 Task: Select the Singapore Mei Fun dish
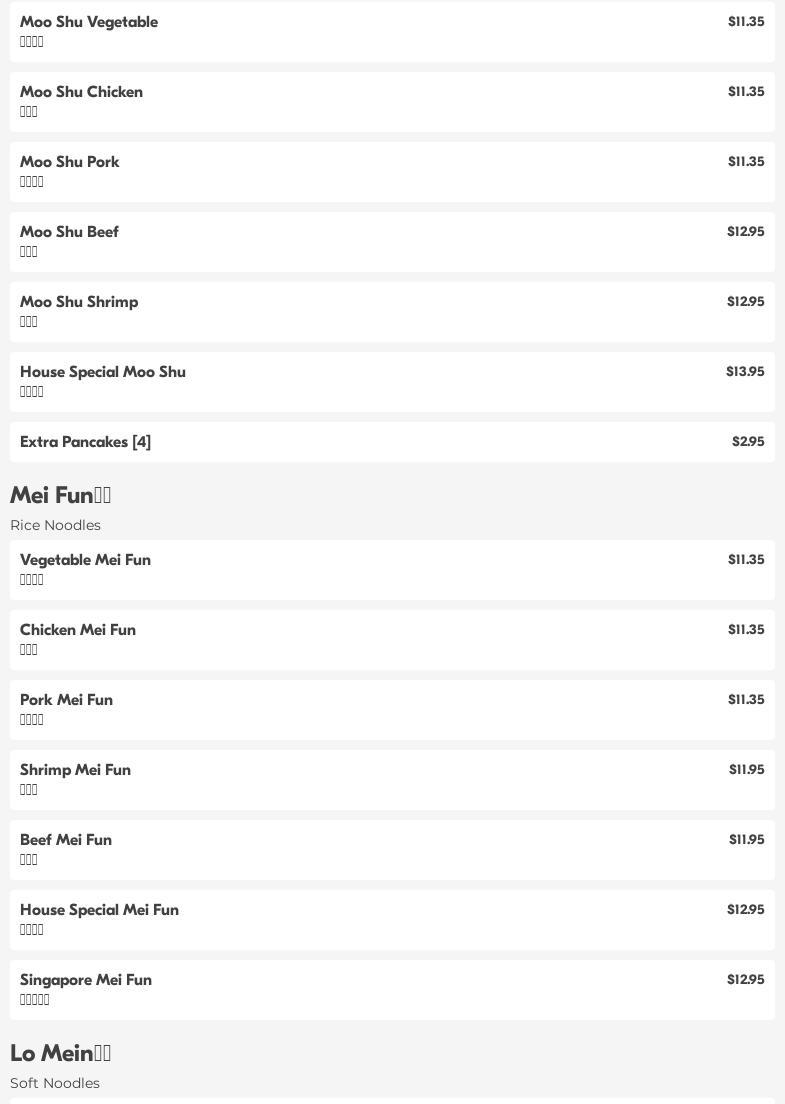coord(86,980)
